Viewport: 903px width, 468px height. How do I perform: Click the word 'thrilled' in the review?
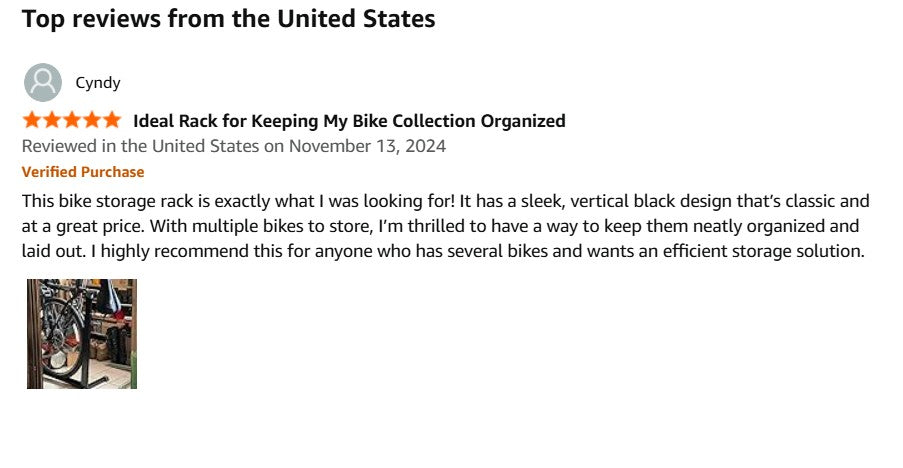coord(436,226)
